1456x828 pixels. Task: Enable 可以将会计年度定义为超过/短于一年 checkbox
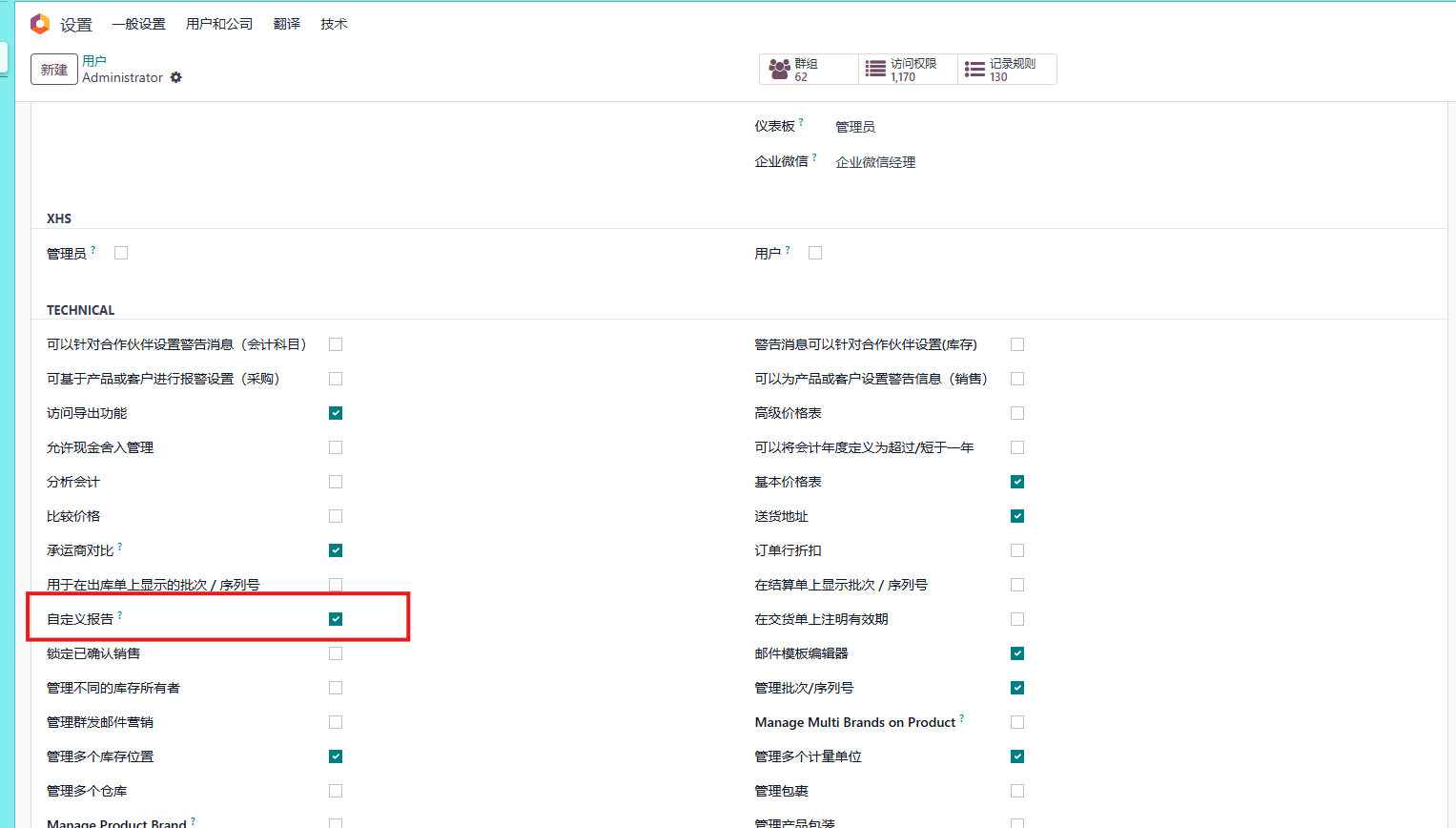click(1017, 447)
